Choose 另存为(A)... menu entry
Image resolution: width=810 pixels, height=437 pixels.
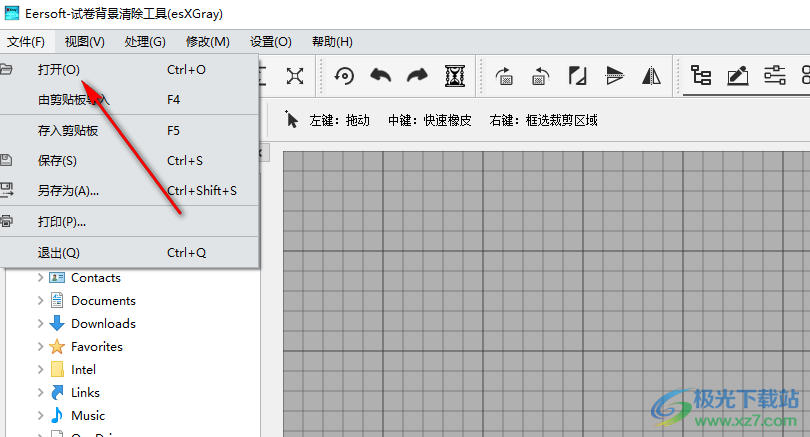pyautogui.click(x=129, y=191)
